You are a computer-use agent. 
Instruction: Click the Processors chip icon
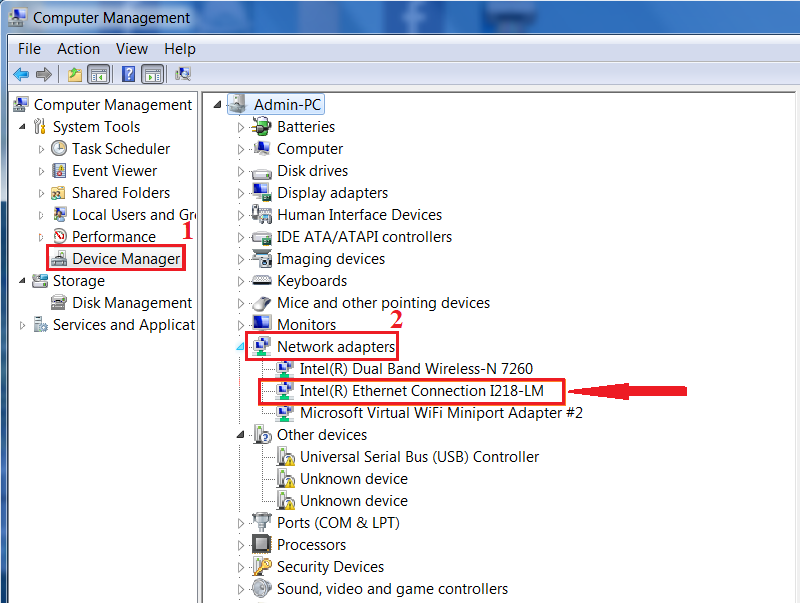coord(262,545)
